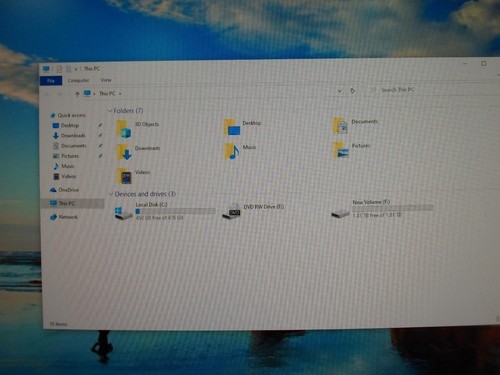Open the 3D Objects folder icon
This screenshot has width=500, height=375.
[124, 129]
